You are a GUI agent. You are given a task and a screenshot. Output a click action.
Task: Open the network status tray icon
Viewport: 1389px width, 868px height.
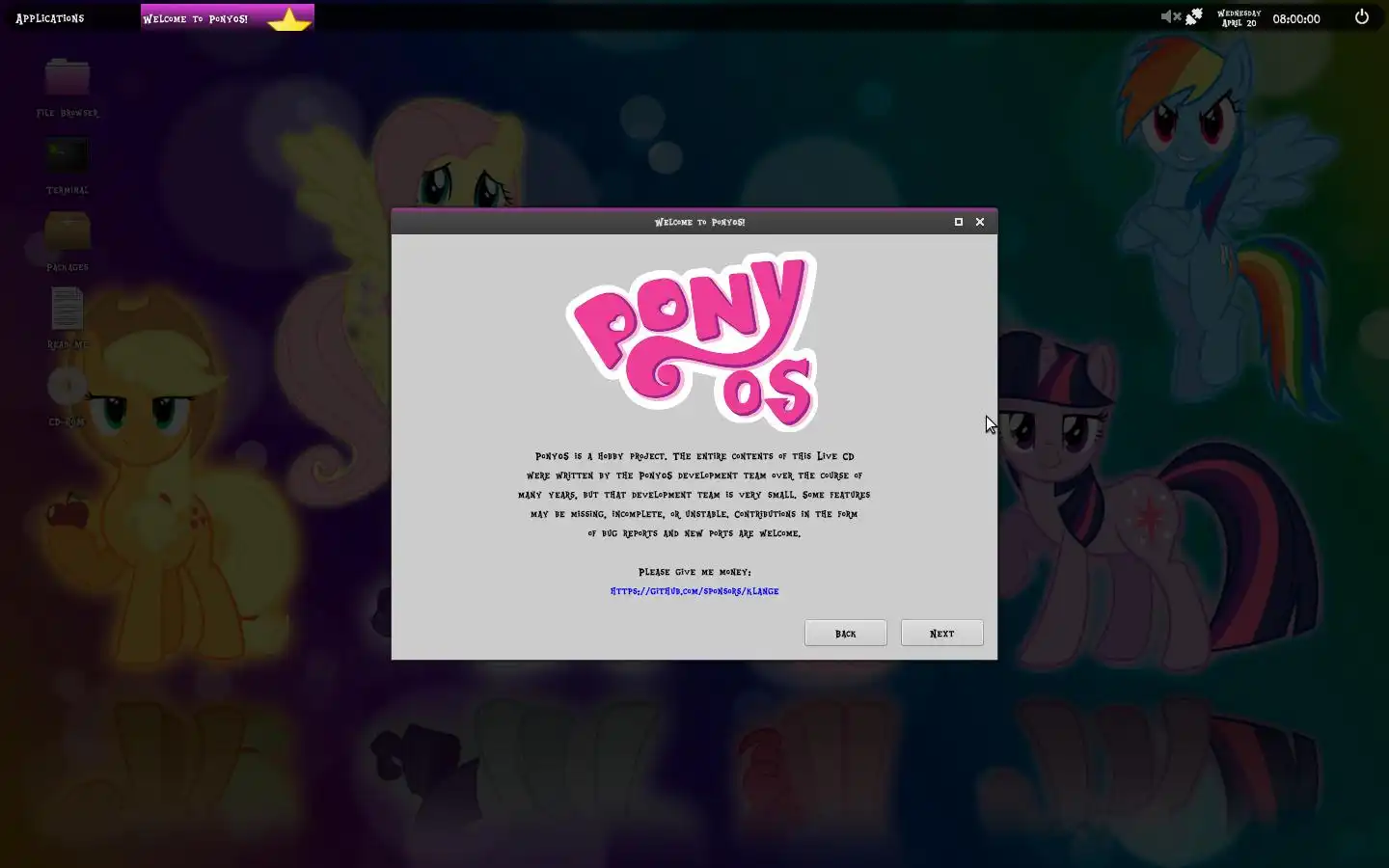click(x=1194, y=16)
